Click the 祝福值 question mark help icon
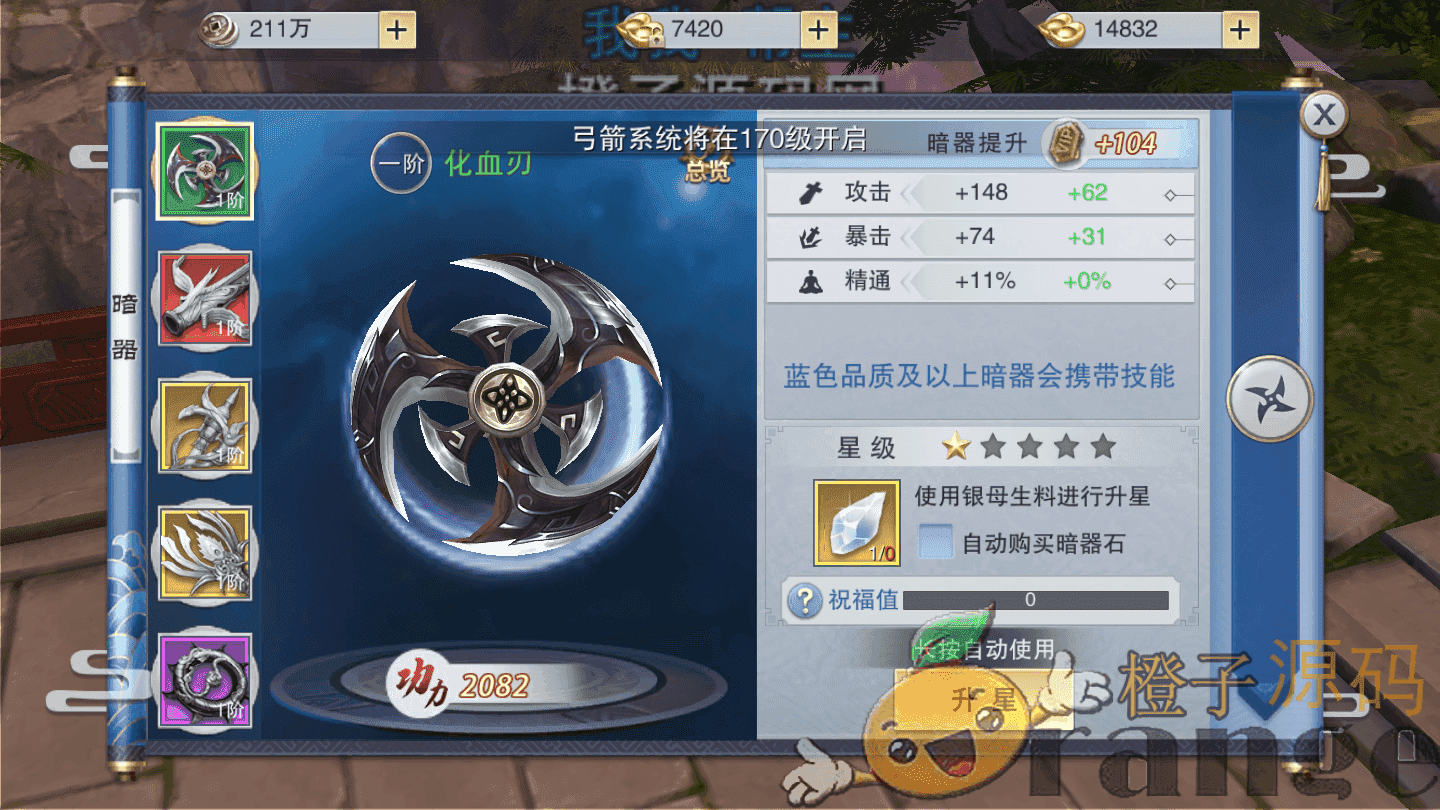1440x810 pixels. 804,600
